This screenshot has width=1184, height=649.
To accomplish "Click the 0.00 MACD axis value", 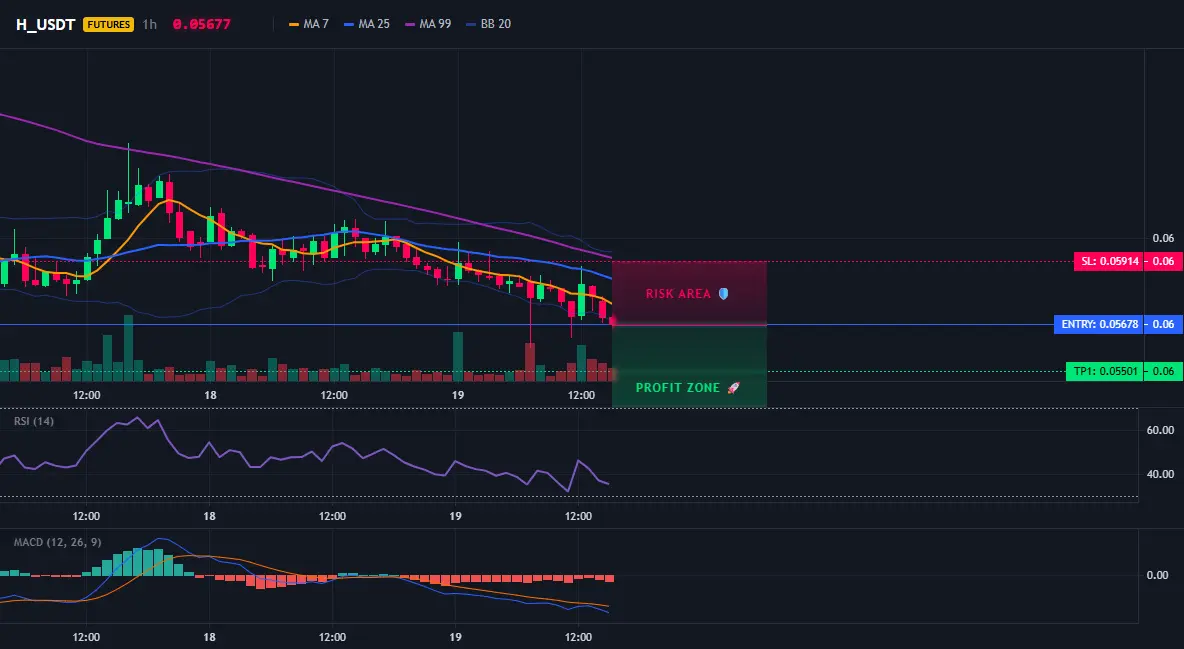I will pyautogui.click(x=1158, y=575).
